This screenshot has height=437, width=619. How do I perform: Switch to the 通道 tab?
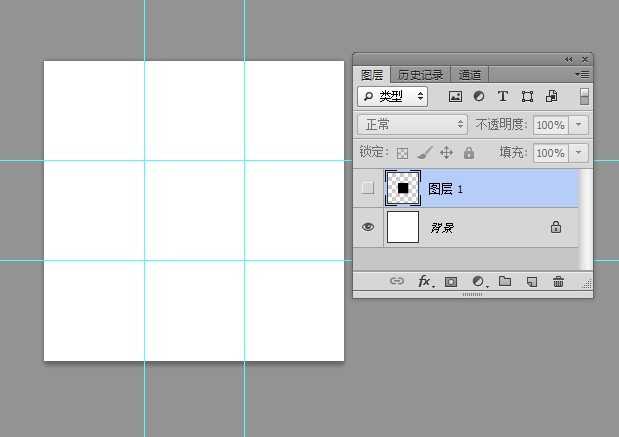coord(470,75)
